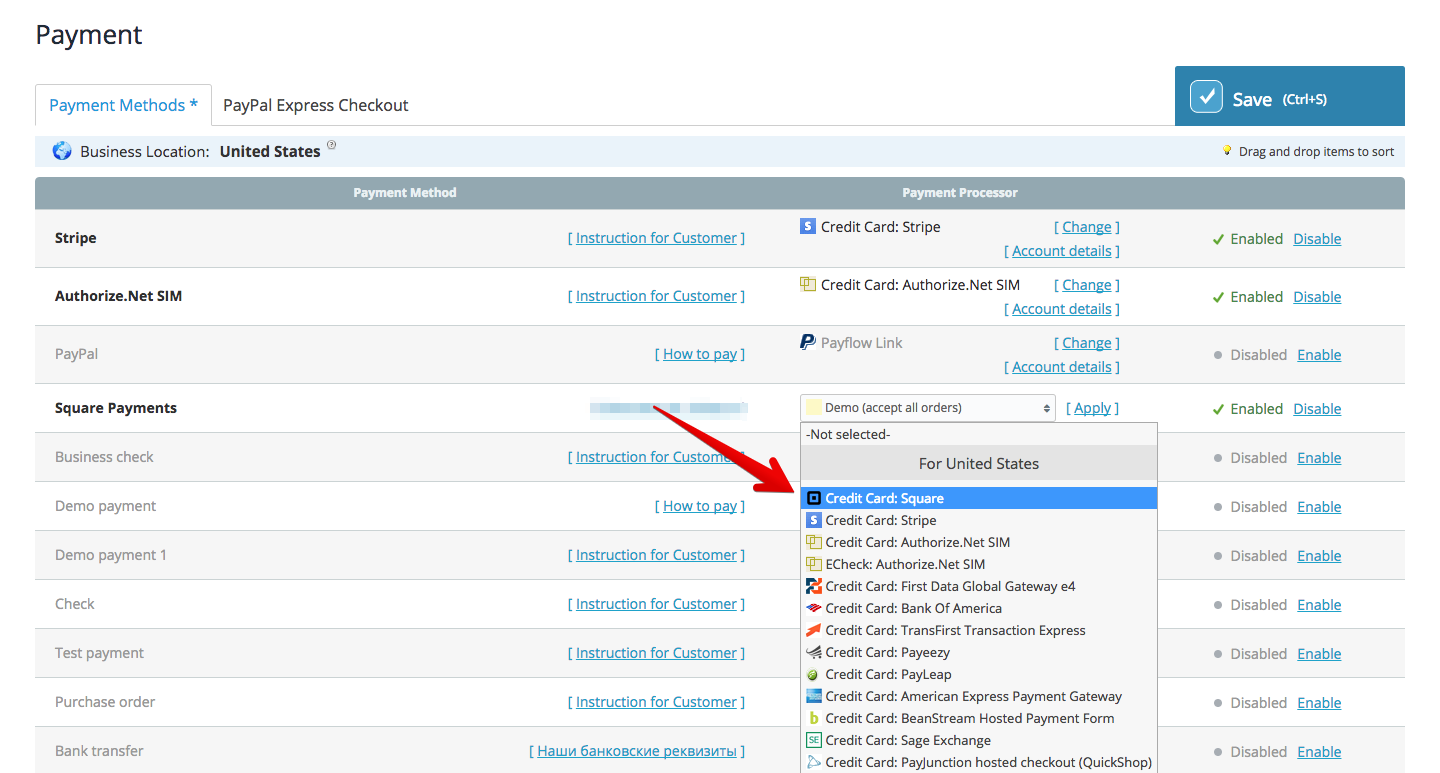Open Instruction for Customer in the Purchase order row
Image resolution: width=1440 pixels, height=773 pixels.
(x=656, y=702)
